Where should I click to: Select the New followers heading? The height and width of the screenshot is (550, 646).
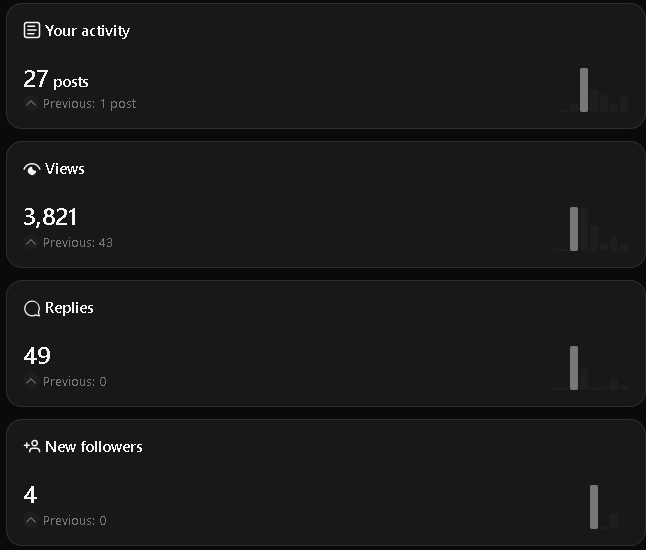tap(94, 447)
